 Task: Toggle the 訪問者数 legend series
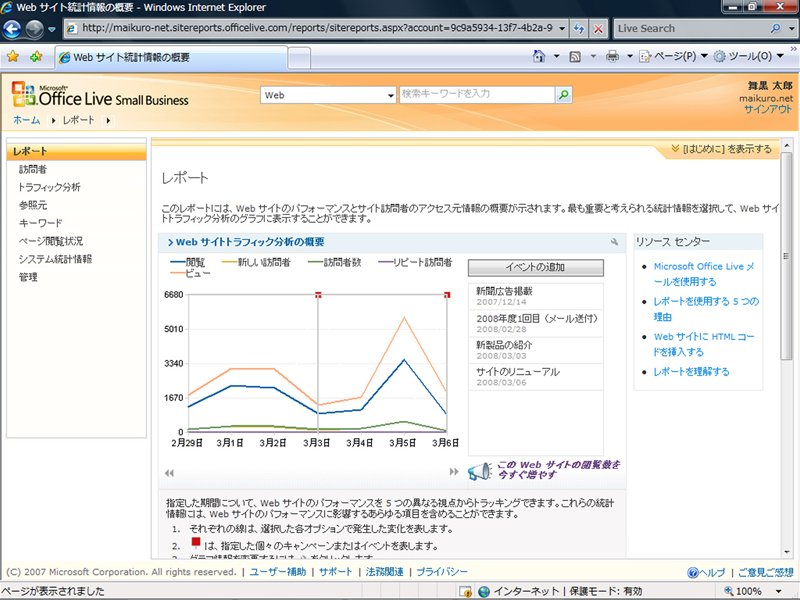tap(335, 262)
